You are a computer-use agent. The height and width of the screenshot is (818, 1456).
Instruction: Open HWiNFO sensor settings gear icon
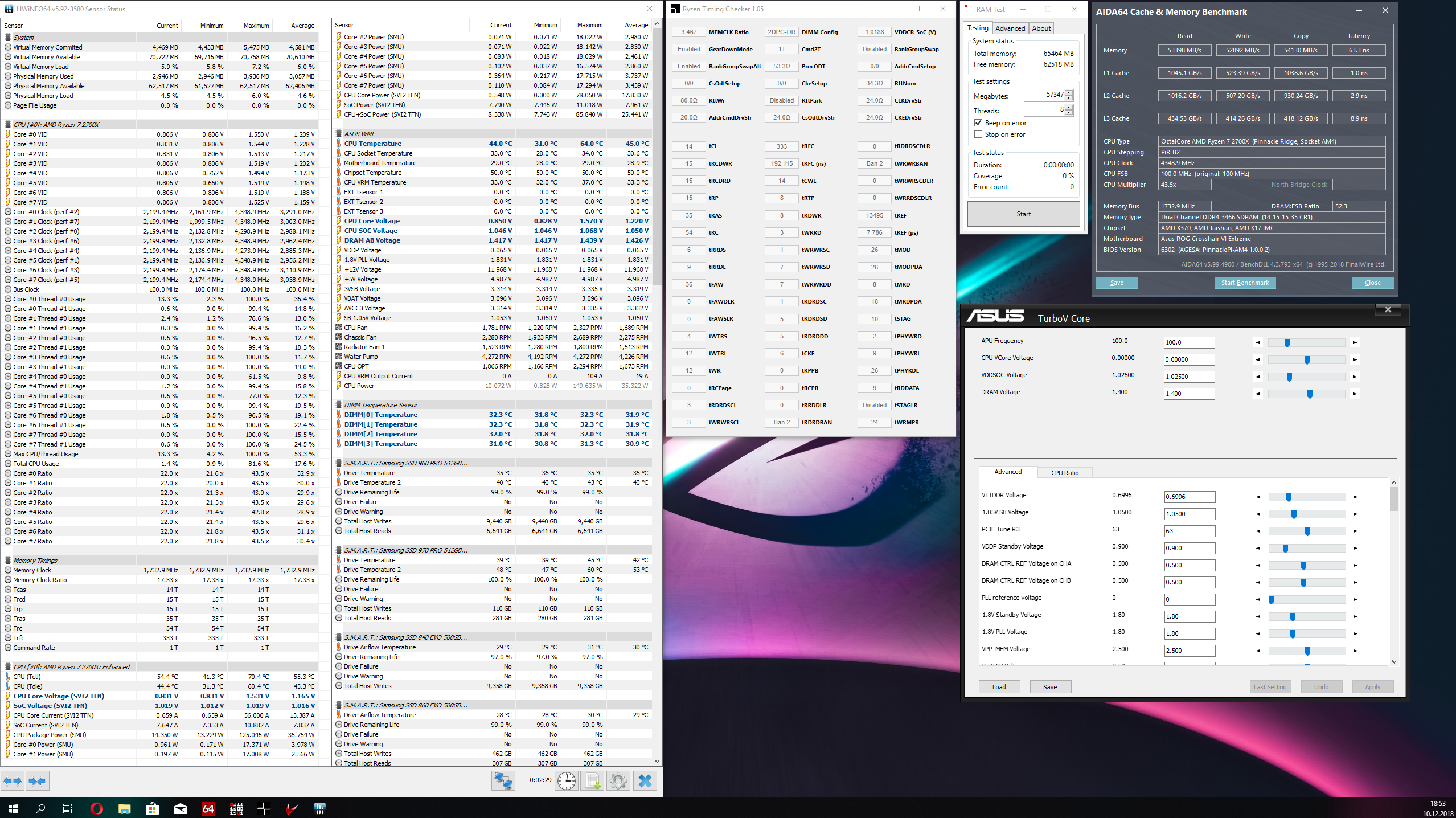pyautogui.click(x=618, y=780)
